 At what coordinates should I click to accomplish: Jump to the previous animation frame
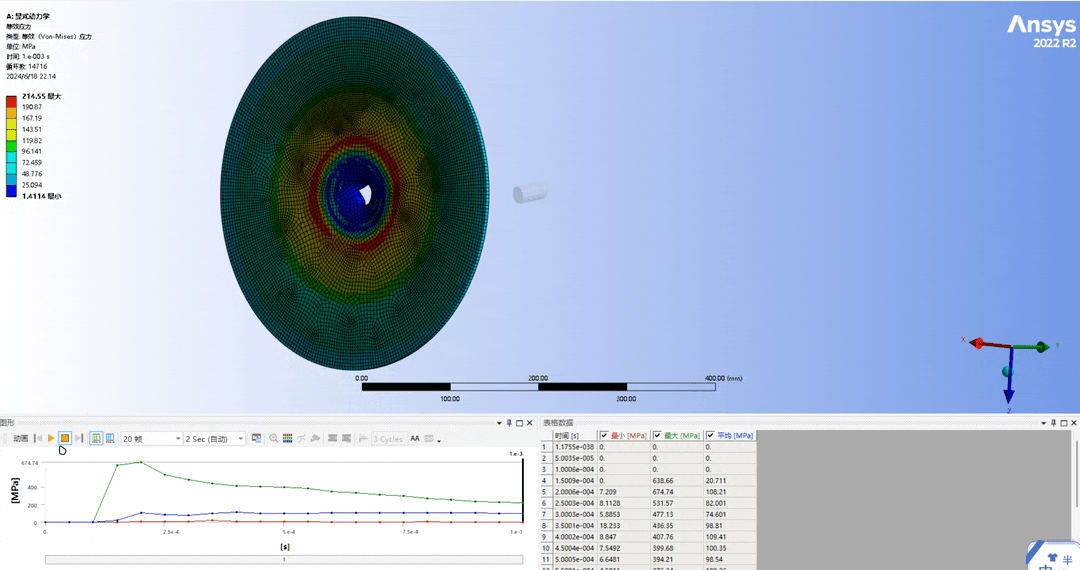38,438
